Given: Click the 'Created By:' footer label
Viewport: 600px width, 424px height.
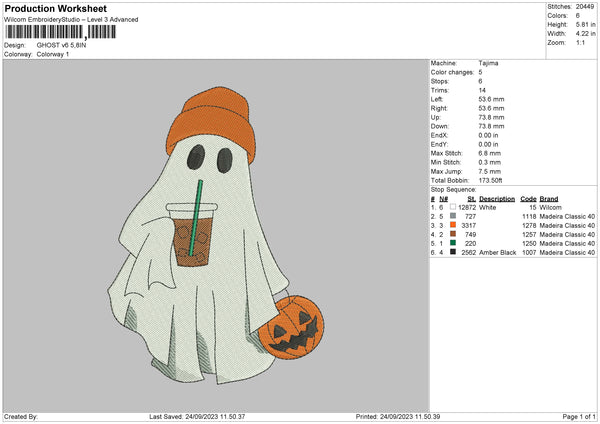Looking at the screenshot, I should coord(21,417).
